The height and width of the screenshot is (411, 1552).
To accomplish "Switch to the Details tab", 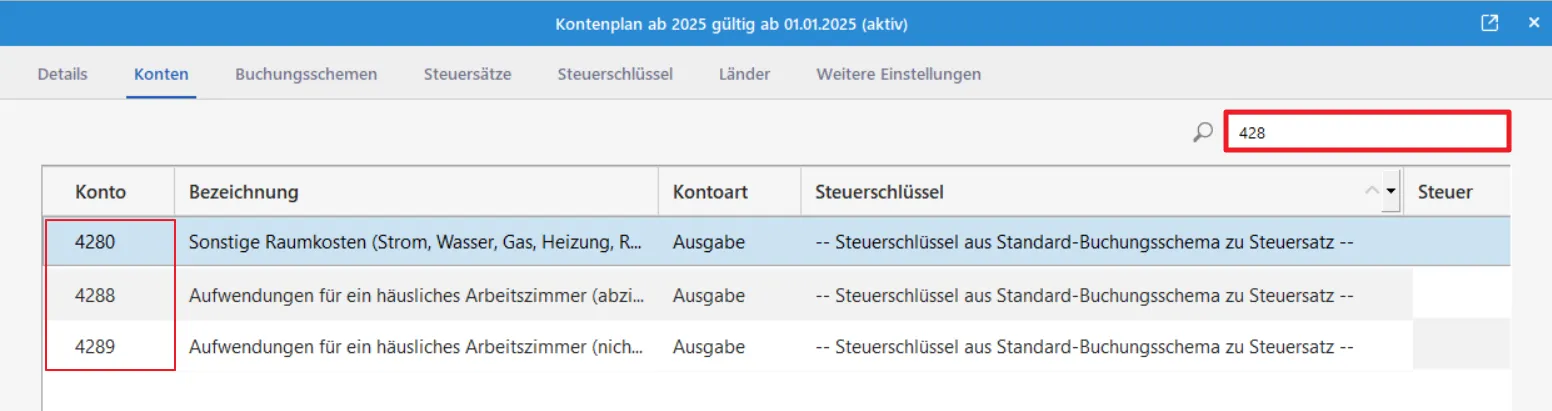I will pyautogui.click(x=62, y=74).
